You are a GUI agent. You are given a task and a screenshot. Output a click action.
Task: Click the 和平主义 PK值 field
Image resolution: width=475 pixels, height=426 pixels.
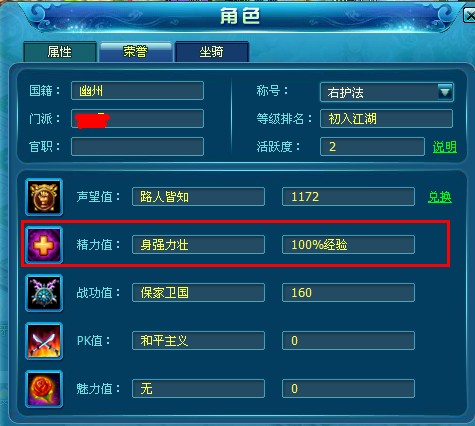click(198, 341)
